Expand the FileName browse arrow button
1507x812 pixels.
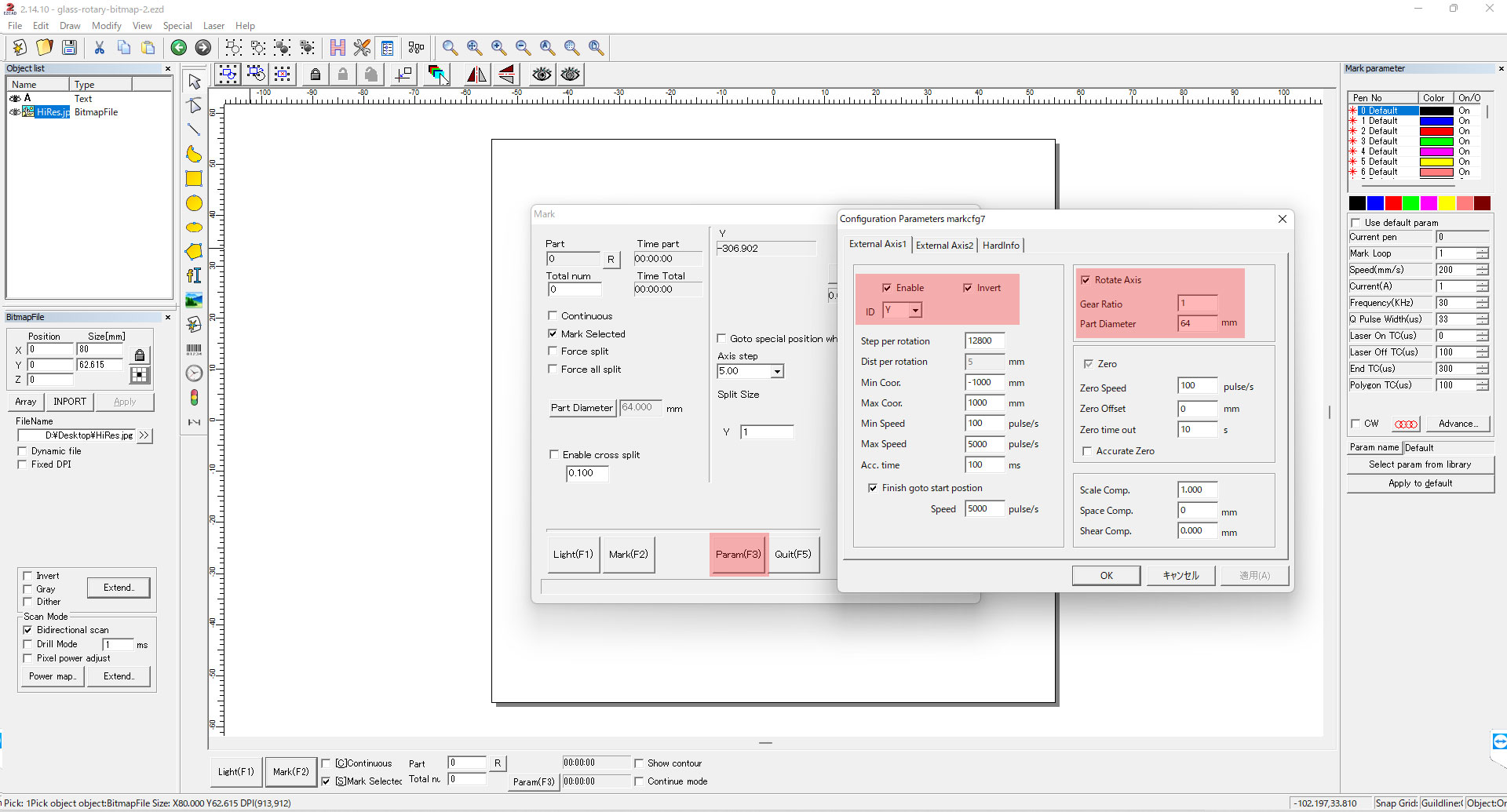coord(144,435)
